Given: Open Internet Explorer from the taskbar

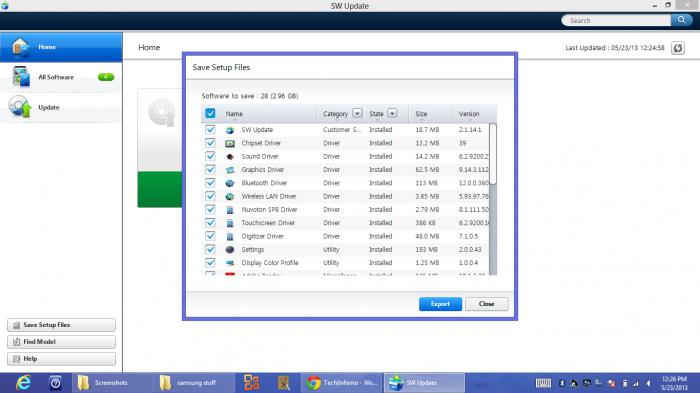Looking at the screenshot, I should (x=23, y=383).
